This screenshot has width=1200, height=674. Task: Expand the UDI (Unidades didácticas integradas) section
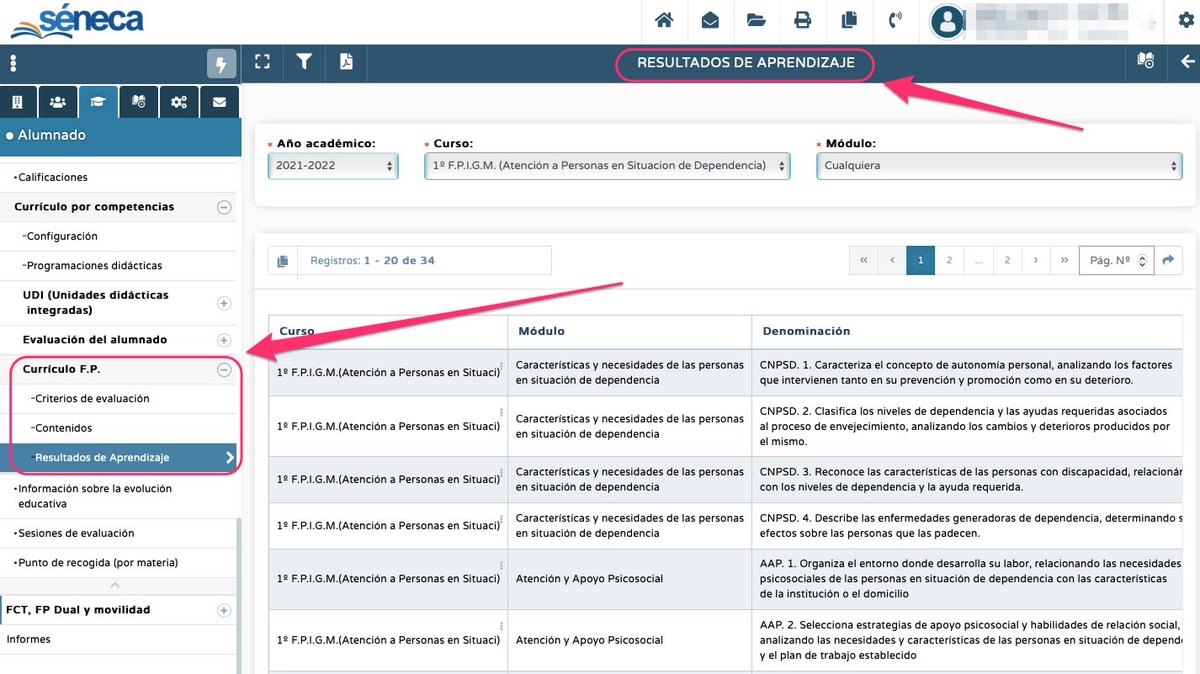225,303
